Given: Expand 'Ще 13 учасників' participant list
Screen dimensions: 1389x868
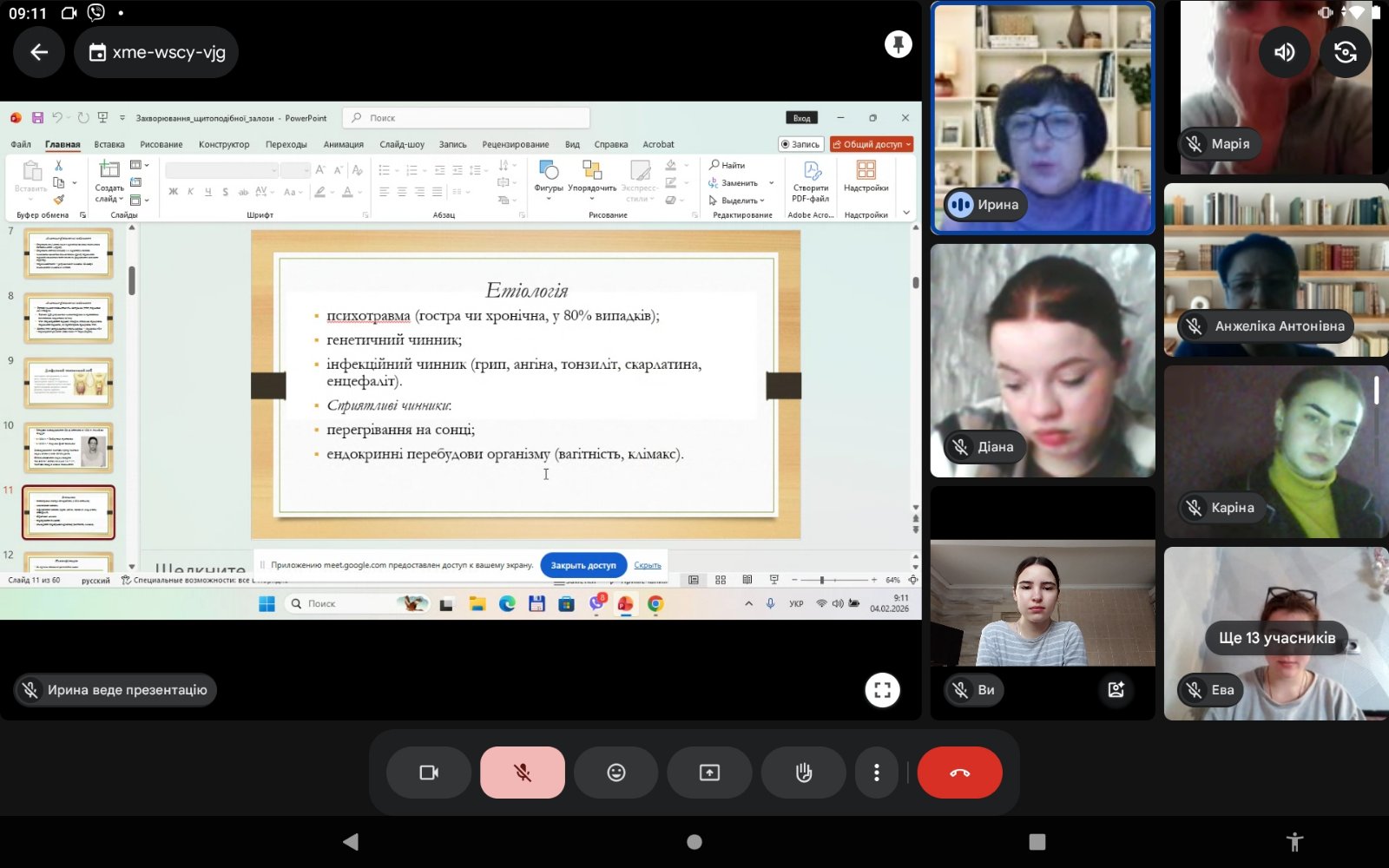Looking at the screenshot, I should click(1276, 638).
